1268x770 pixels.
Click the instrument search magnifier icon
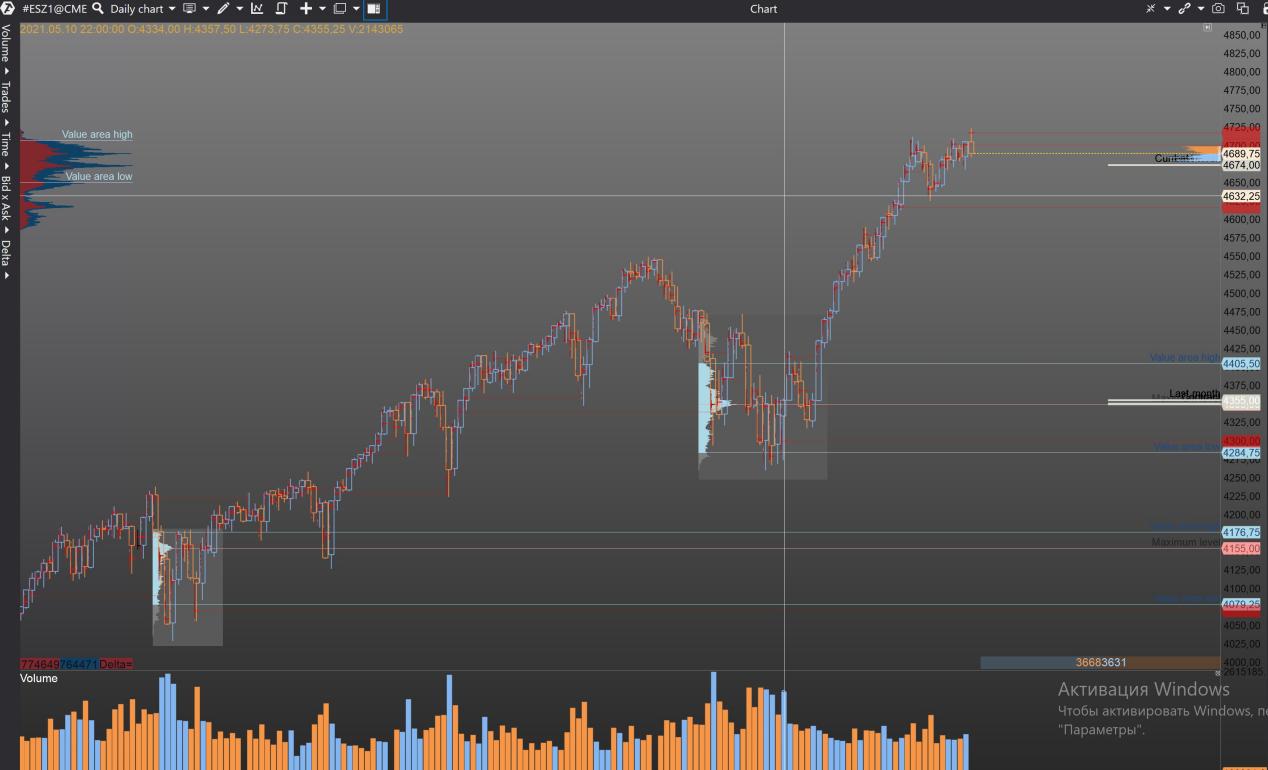pyautogui.click(x=98, y=8)
